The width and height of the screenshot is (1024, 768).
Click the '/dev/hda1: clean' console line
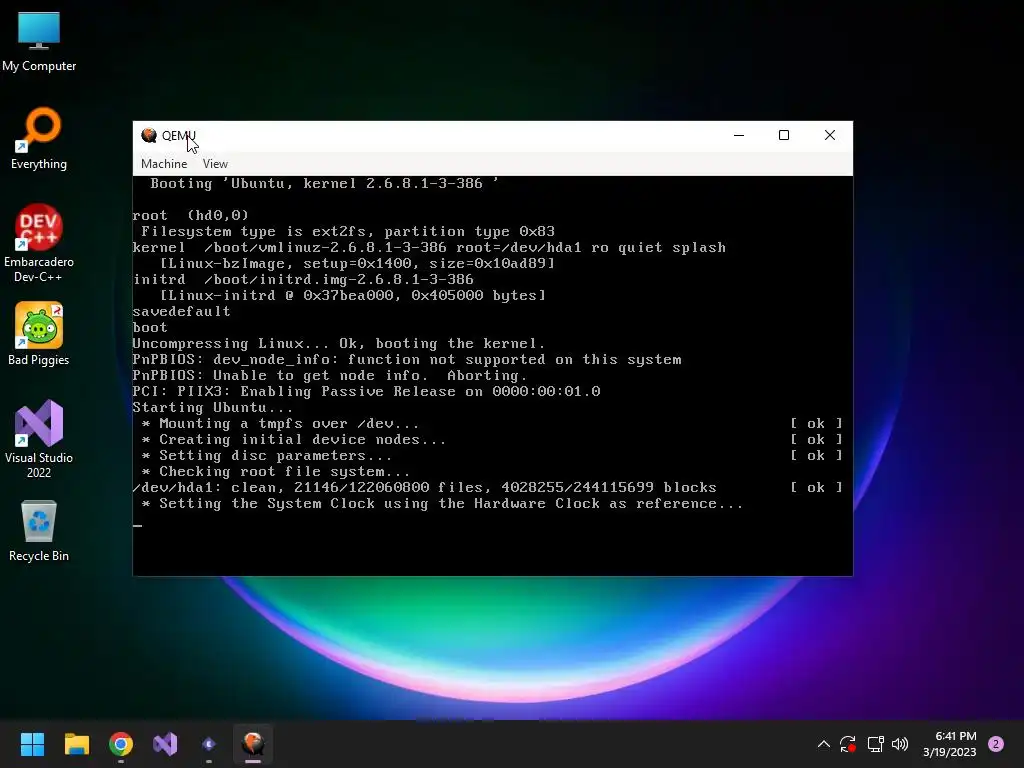coord(424,487)
